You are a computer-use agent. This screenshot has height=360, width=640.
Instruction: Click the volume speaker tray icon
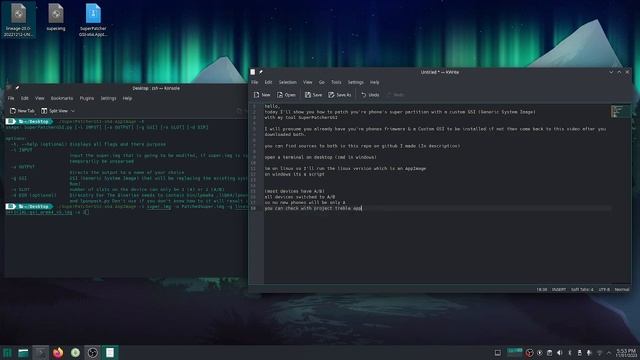click(x=560, y=353)
